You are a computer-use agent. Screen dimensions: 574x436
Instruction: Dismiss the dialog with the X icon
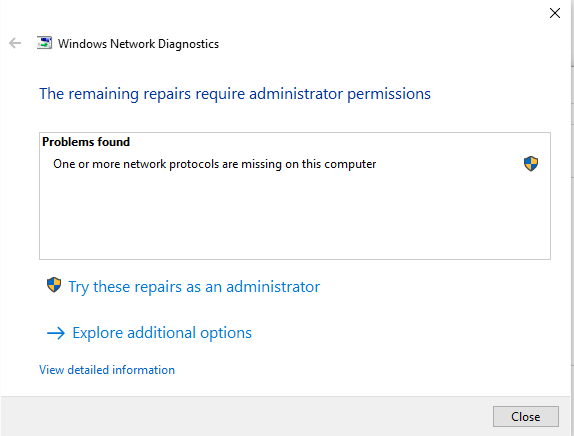tap(555, 13)
